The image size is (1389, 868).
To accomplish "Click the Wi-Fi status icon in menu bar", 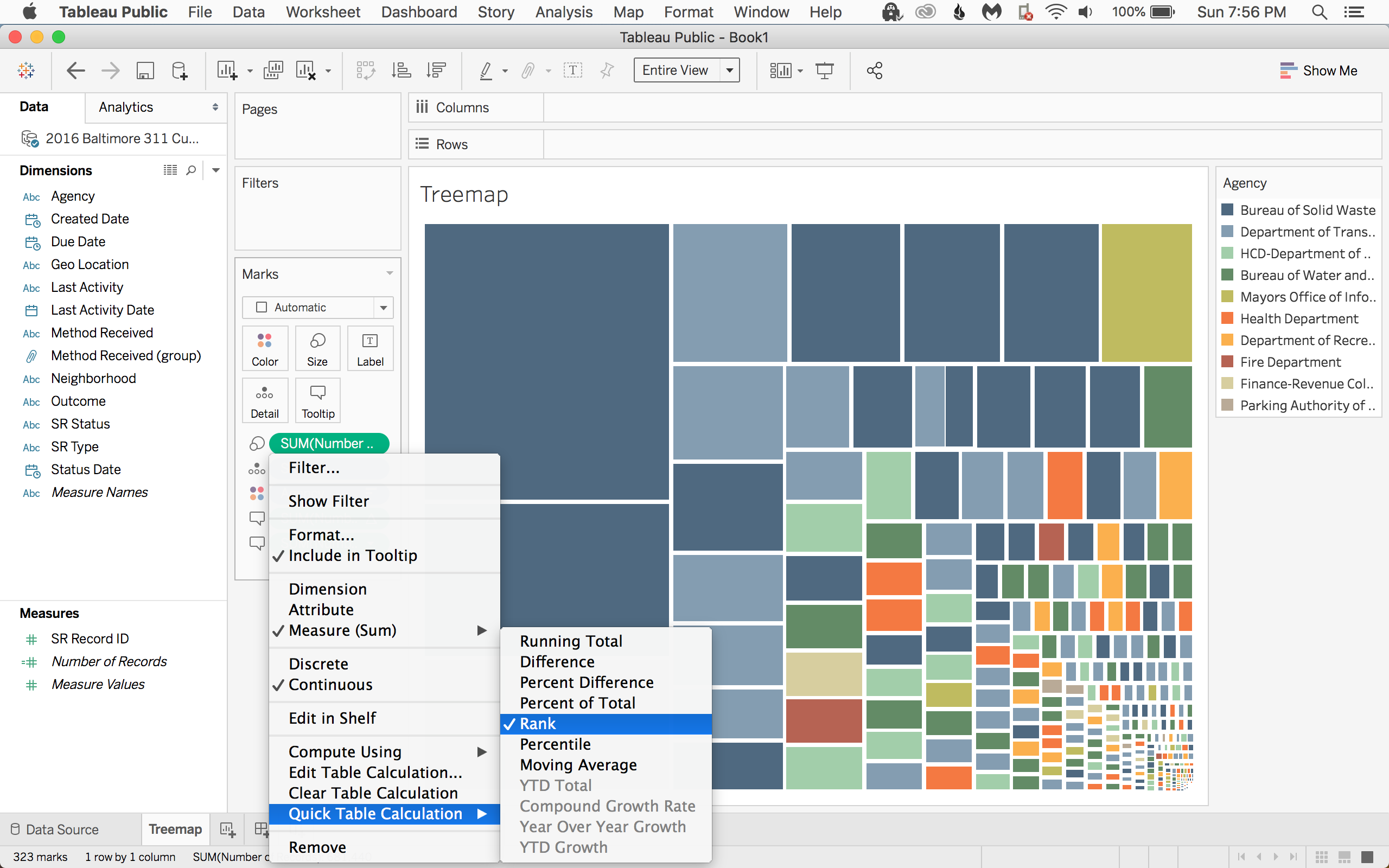I will click(x=1055, y=12).
